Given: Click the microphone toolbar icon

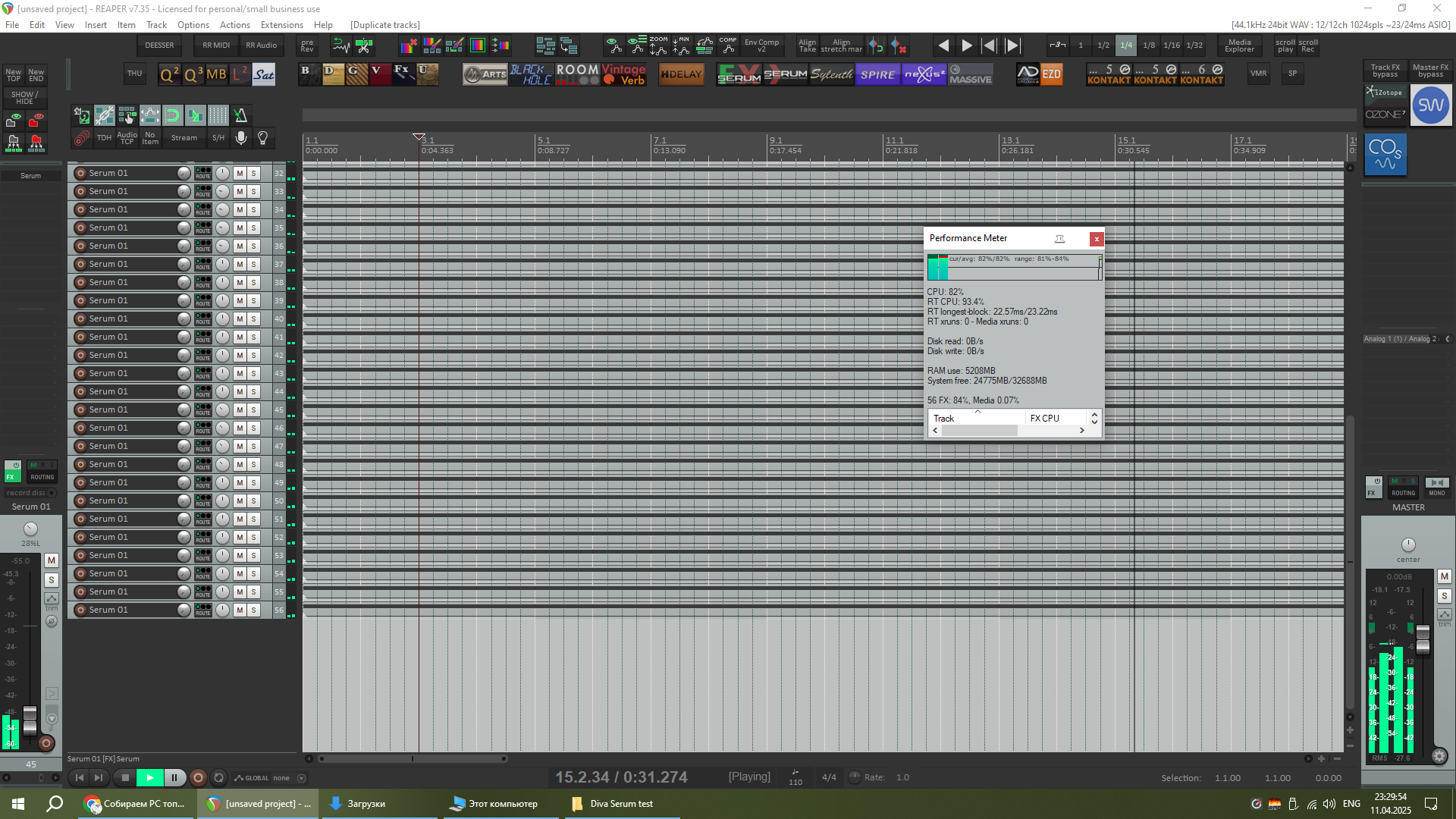Looking at the screenshot, I should (x=240, y=137).
